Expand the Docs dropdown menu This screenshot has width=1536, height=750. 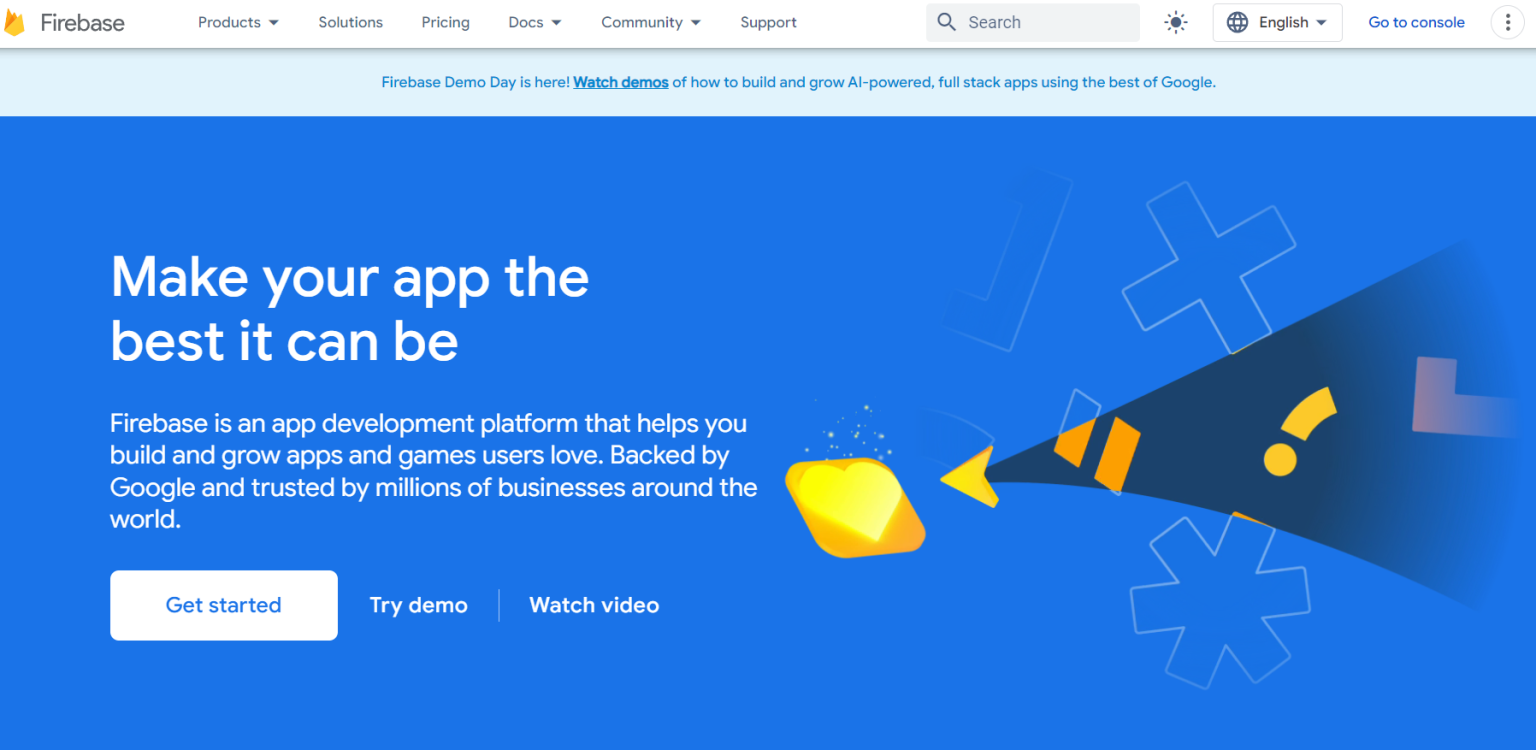pos(535,22)
